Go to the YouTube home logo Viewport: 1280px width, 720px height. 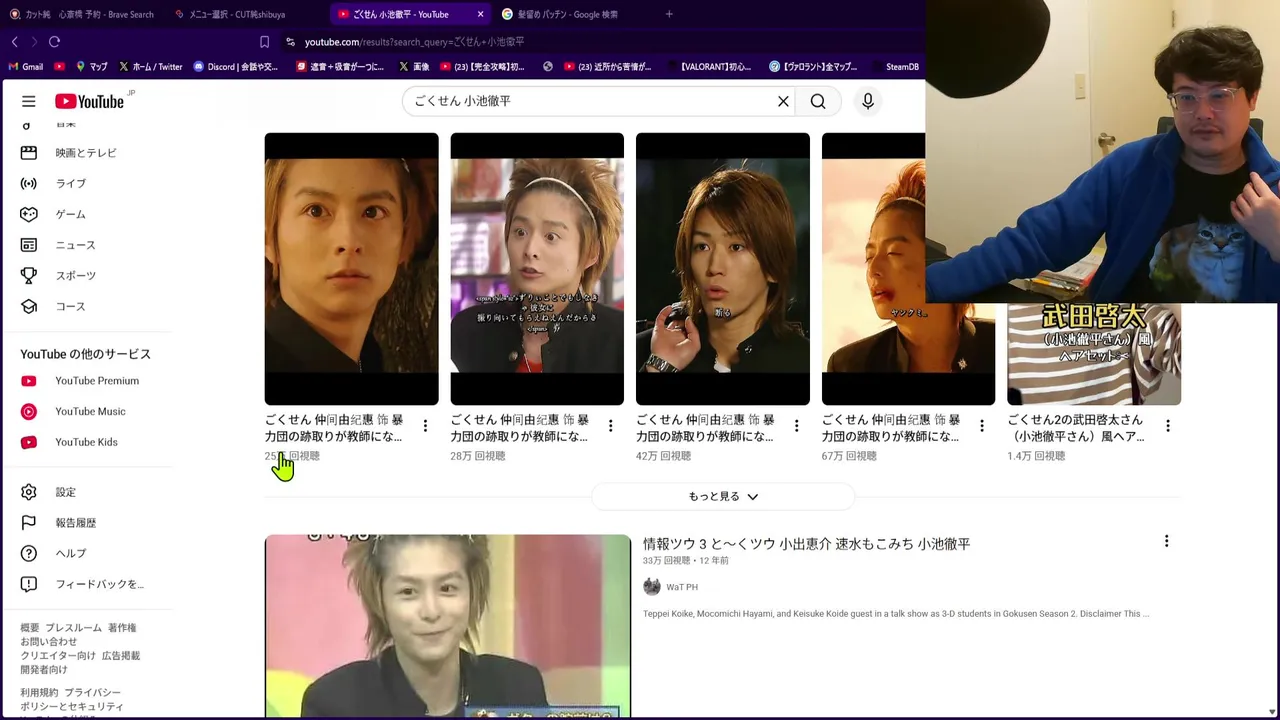(x=89, y=101)
